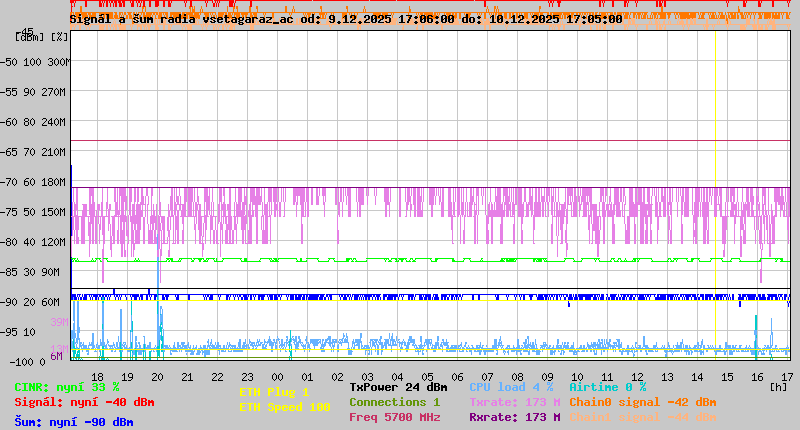This screenshot has width=800, height=430.
Task: Click hour 20 on the time axis
Action: tap(158, 376)
